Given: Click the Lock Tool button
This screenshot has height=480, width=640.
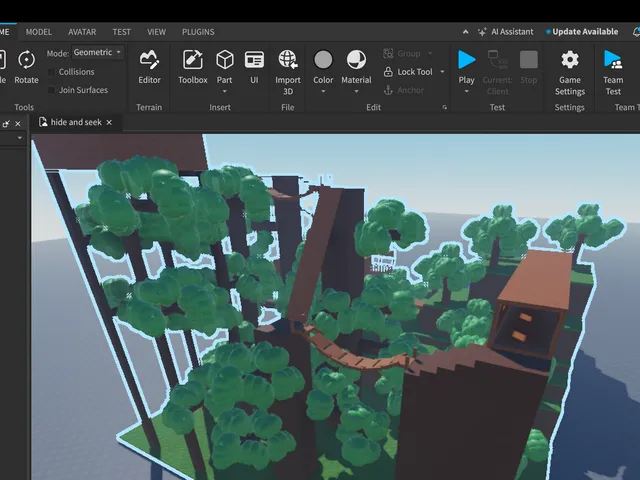Looking at the screenshot, I should [x=408, y=72].
